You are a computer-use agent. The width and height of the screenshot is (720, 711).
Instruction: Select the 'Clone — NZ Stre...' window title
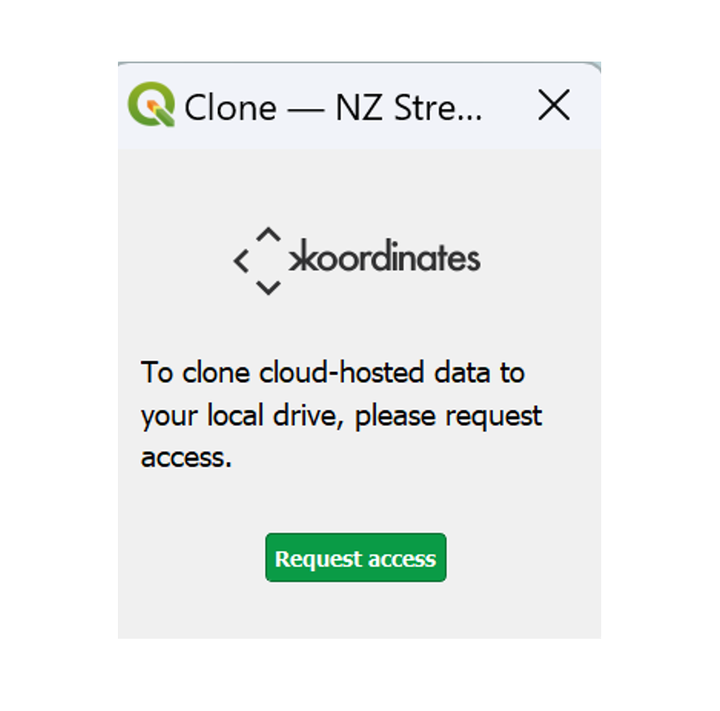click(x=333, y=108)
